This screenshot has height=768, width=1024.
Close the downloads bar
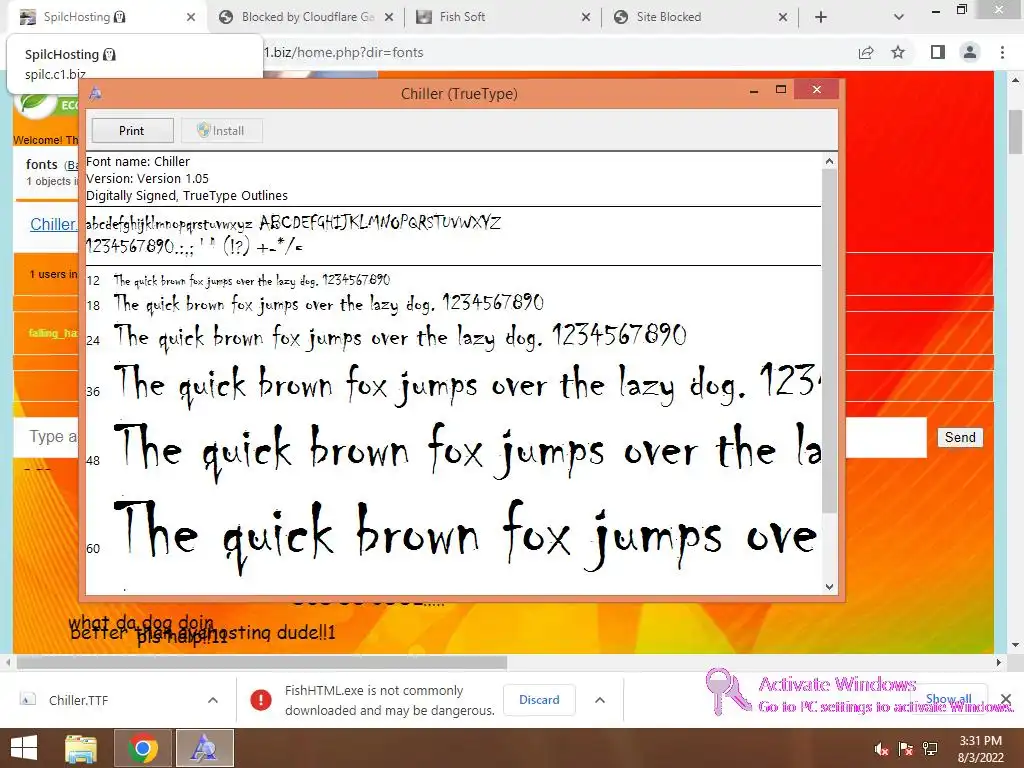tap(1006, 700)
